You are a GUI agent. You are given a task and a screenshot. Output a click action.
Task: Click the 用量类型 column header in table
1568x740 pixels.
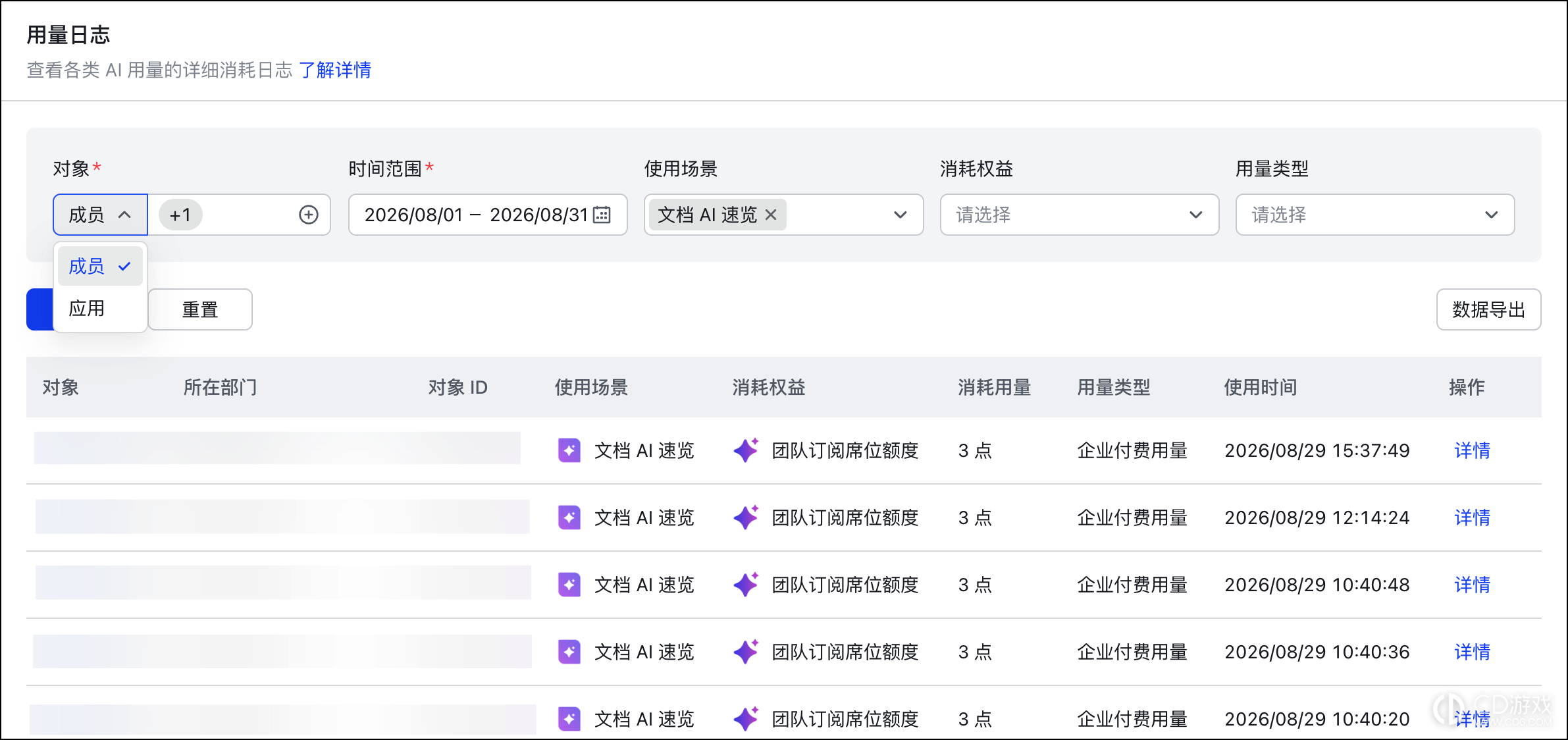coord(1113,387)
